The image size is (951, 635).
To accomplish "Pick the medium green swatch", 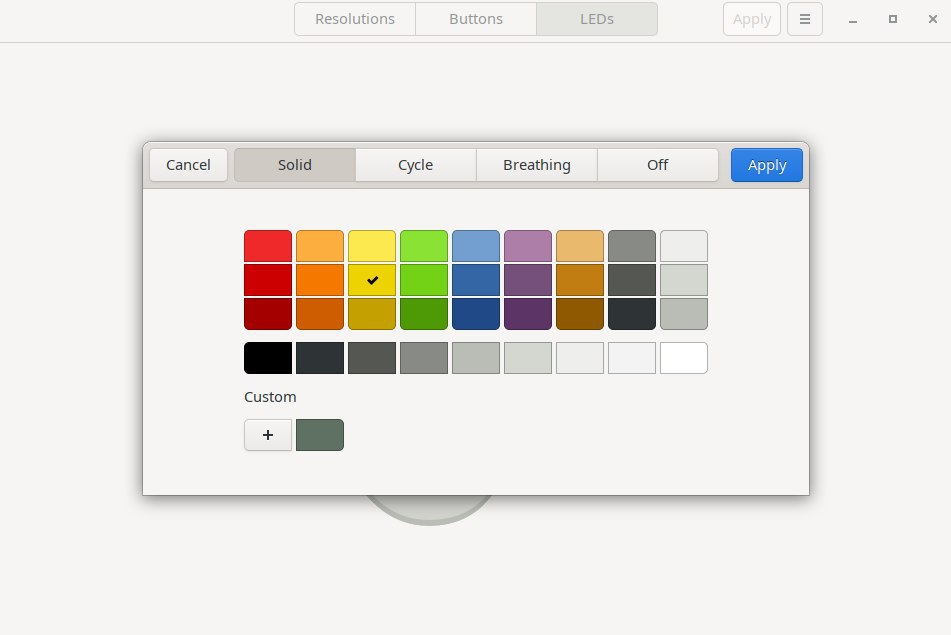I will [424, 280].
